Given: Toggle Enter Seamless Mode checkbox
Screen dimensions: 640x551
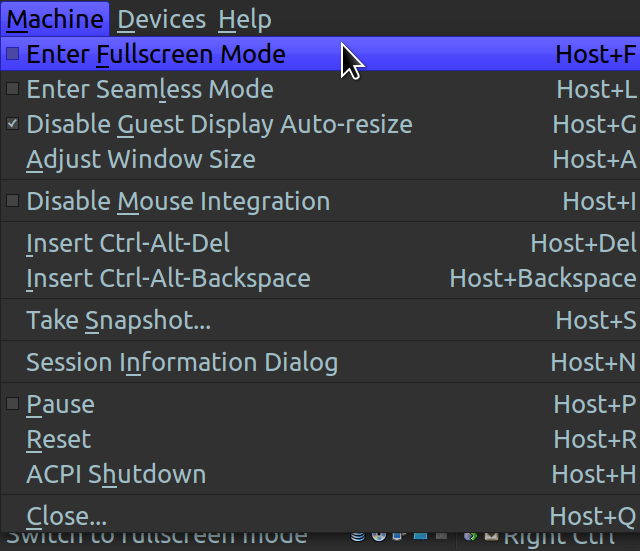Looking at the screenshot, I should coord(13,89).
